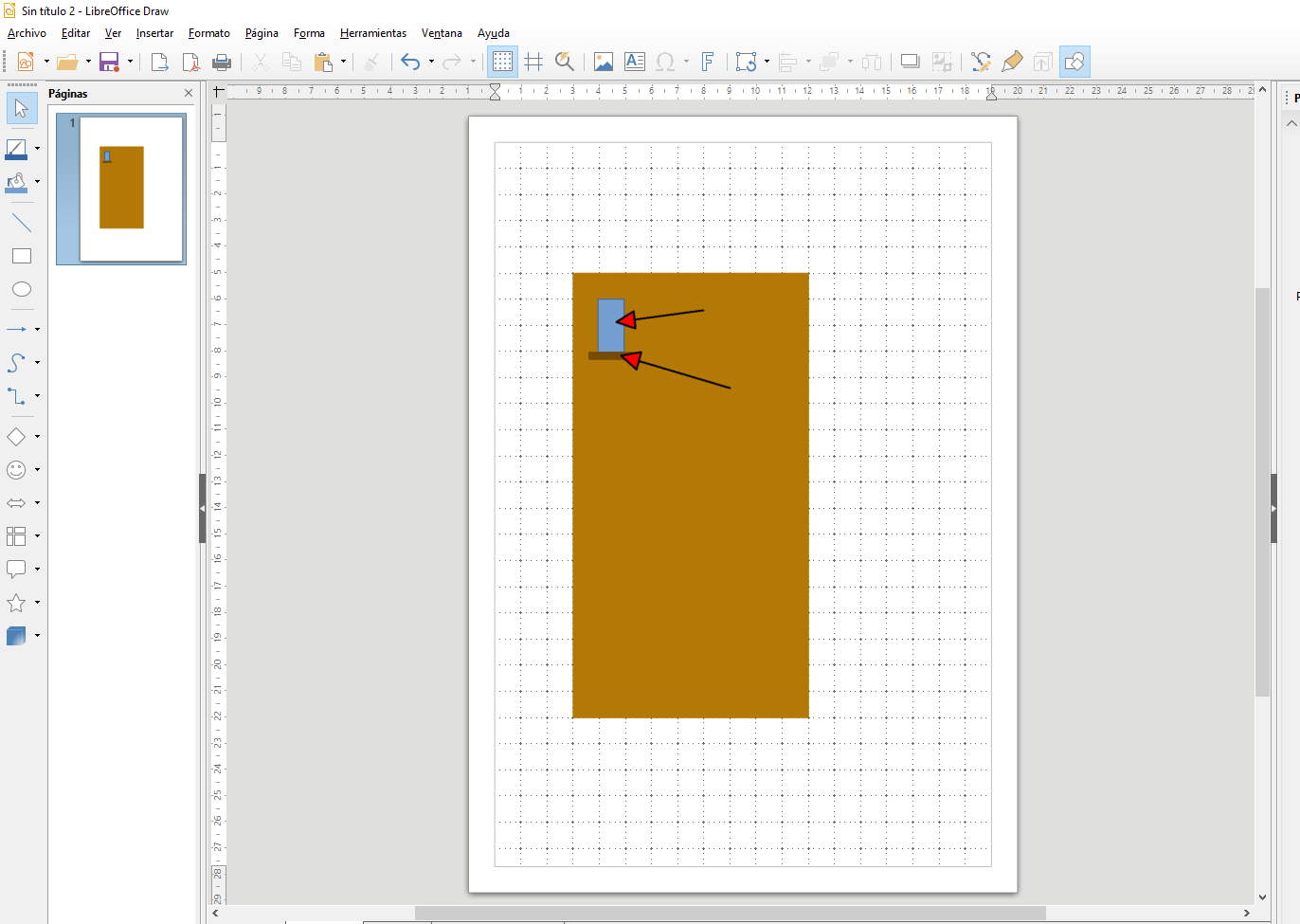Screen dimensions: 1300x924
Task: Toggle Helplines While Moving button
Action: click(x=533, y=62)
